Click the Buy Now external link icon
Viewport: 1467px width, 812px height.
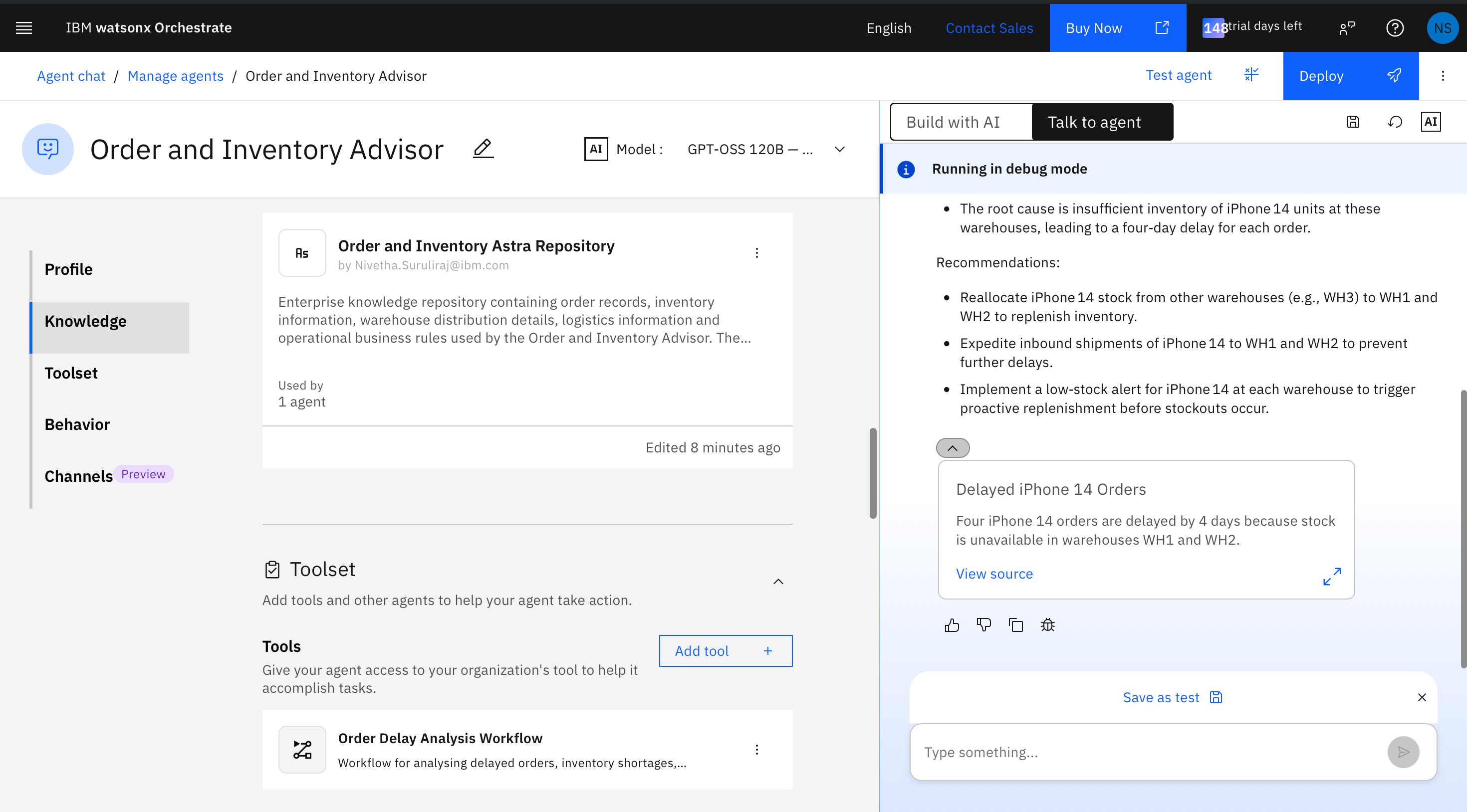(1162, 28)
